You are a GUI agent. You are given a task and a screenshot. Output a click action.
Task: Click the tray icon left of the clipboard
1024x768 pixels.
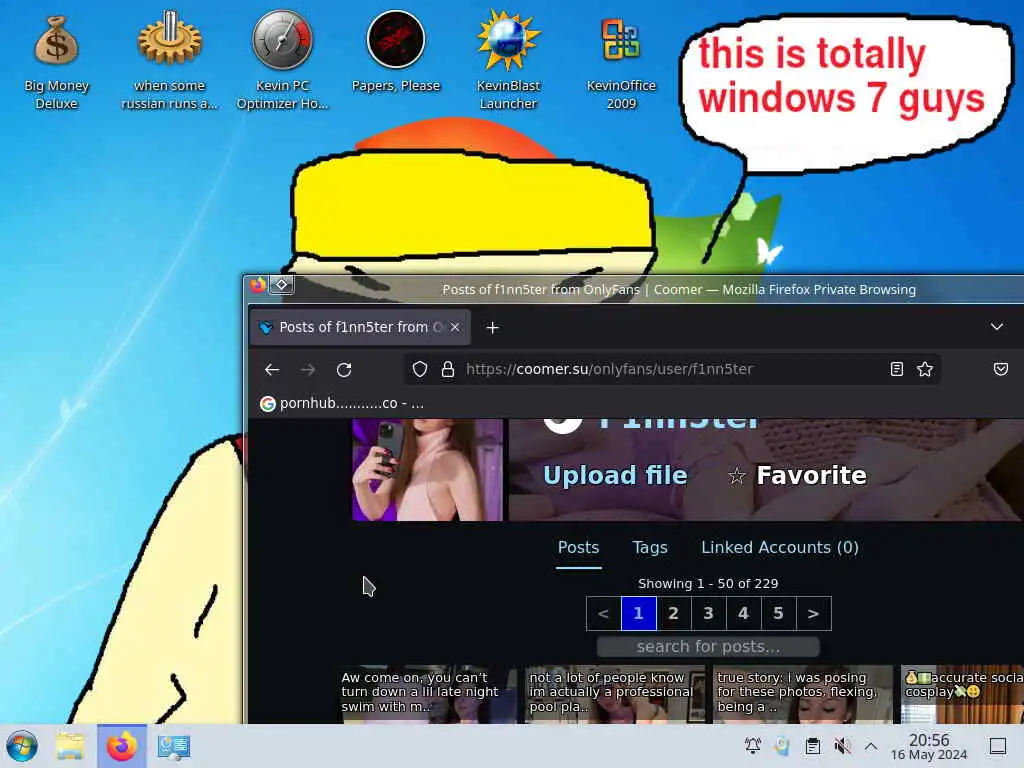(x=782, y=746)
